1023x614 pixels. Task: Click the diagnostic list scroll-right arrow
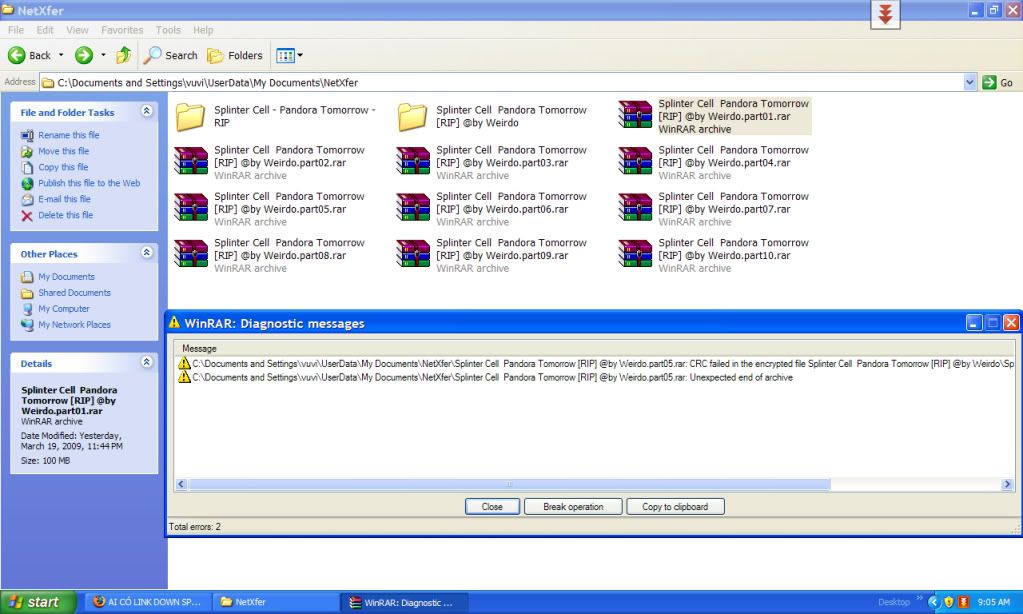point(1007,484)
